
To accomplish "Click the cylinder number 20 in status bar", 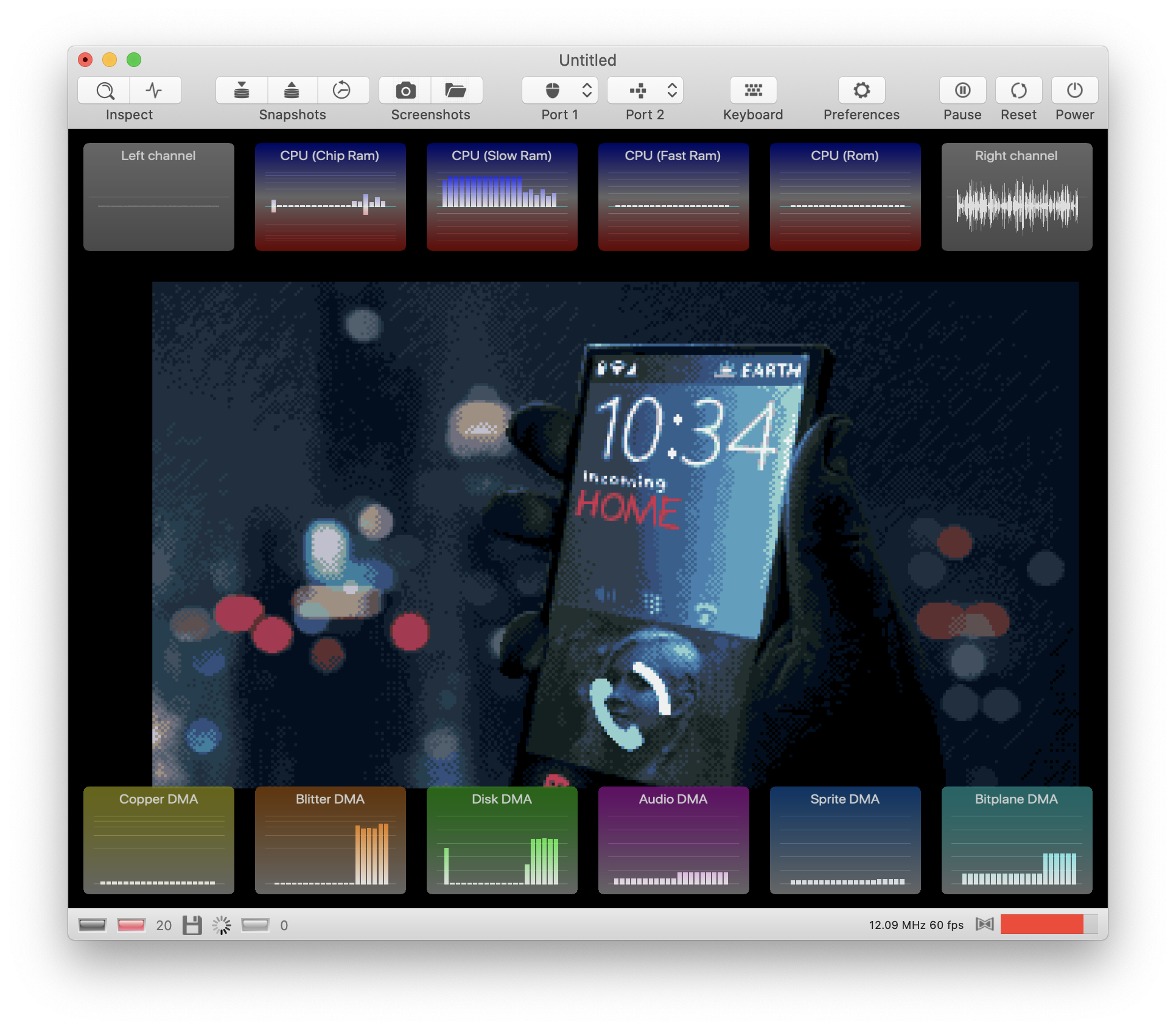I will (x=164, y=925).
